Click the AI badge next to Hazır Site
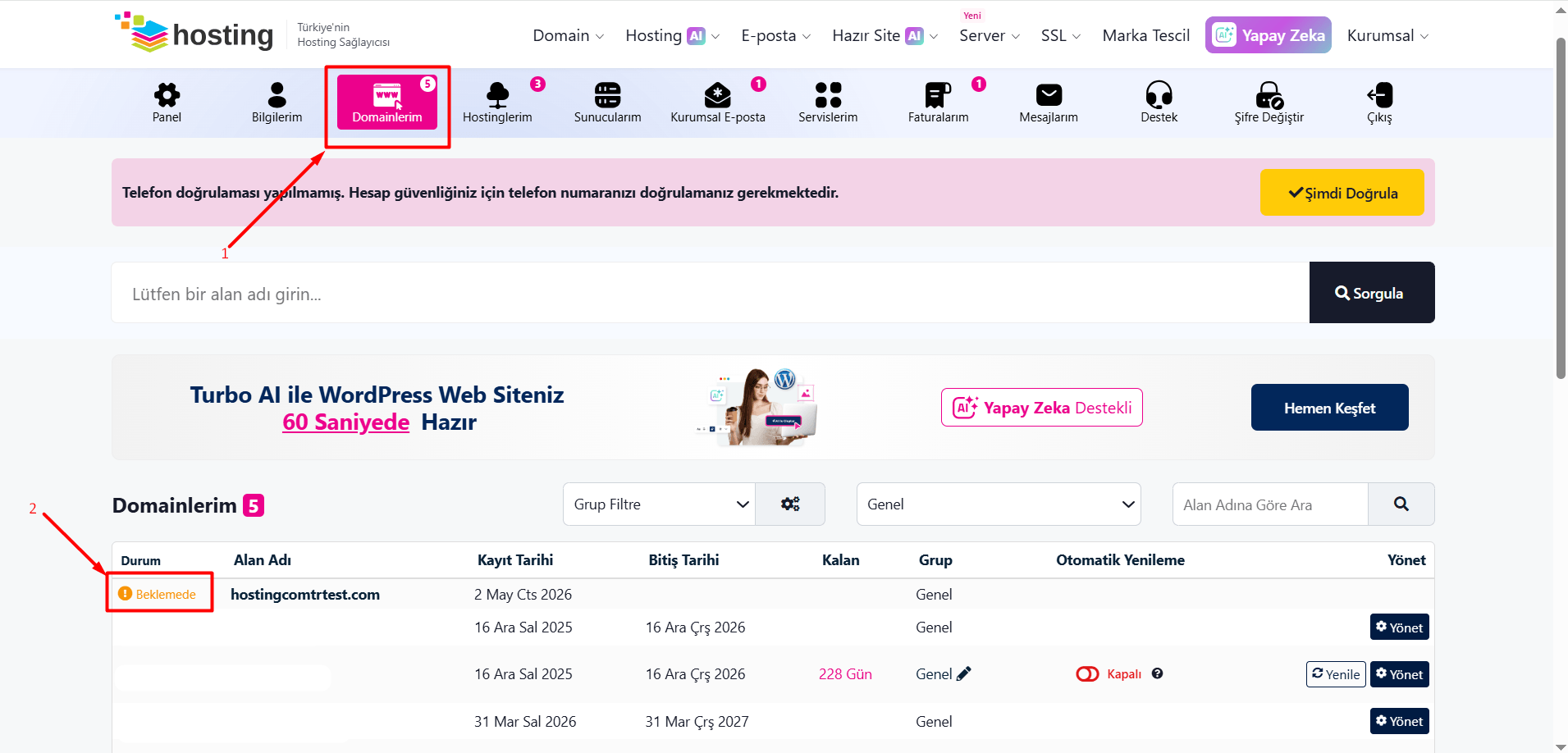 (x=914, y=36)
